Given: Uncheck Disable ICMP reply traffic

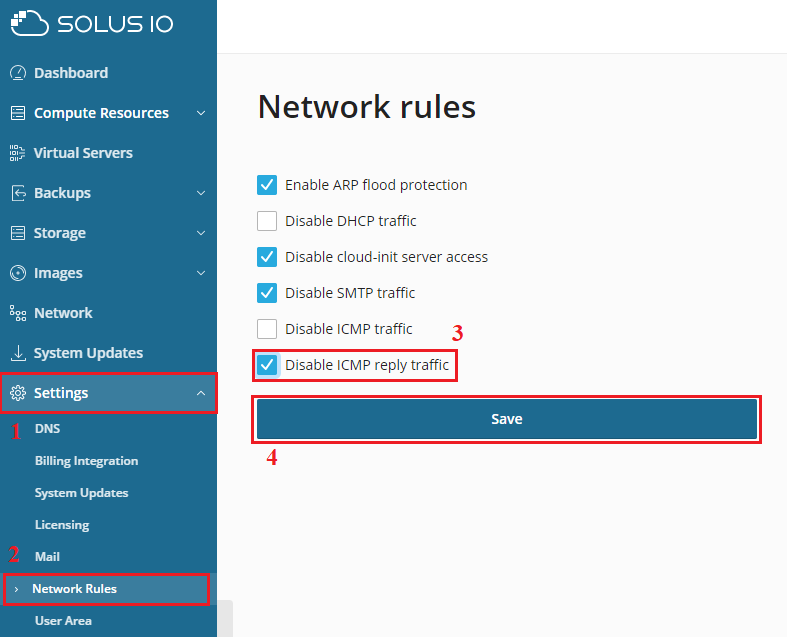Looking at the screenshot, I should tap(267, 365).
